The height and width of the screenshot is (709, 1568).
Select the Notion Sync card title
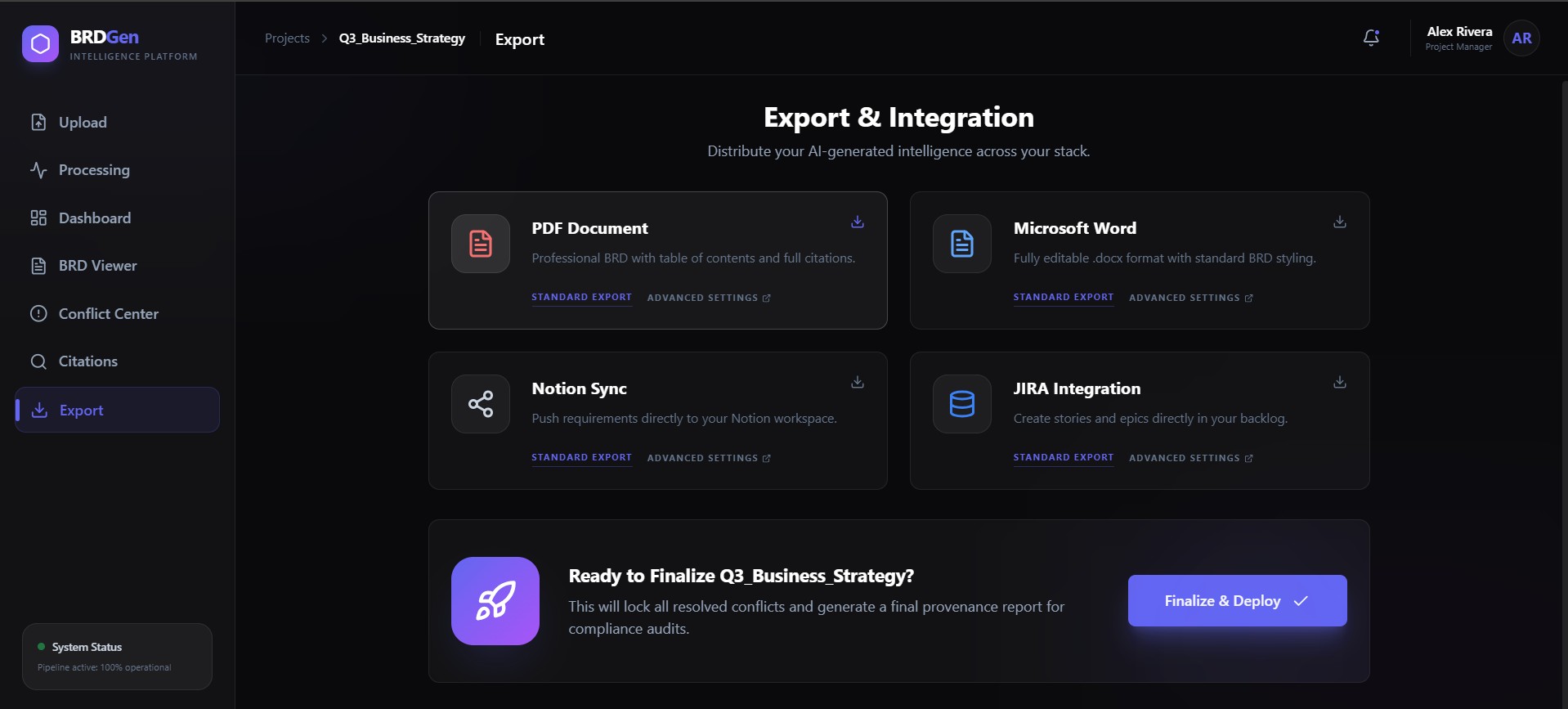(579, 388)
